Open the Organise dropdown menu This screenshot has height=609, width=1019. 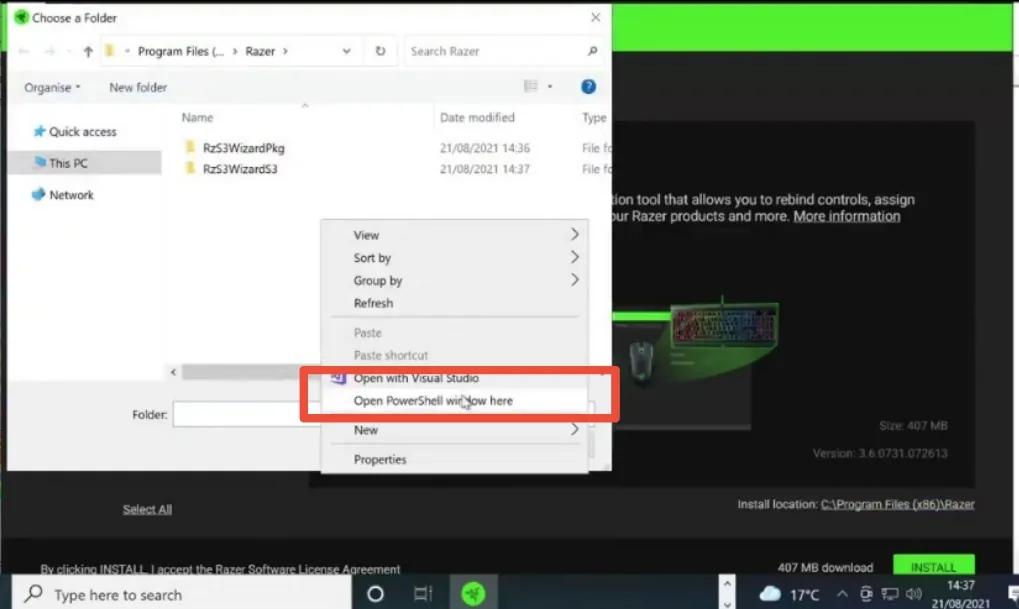pyautogui.click(x=51, y=87)
